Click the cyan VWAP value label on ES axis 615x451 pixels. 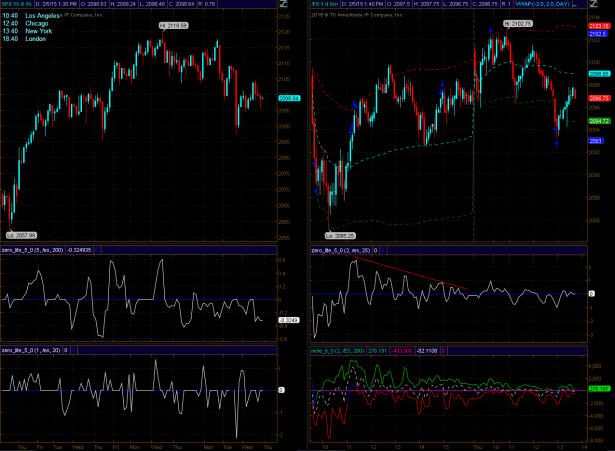click(599, 74)
